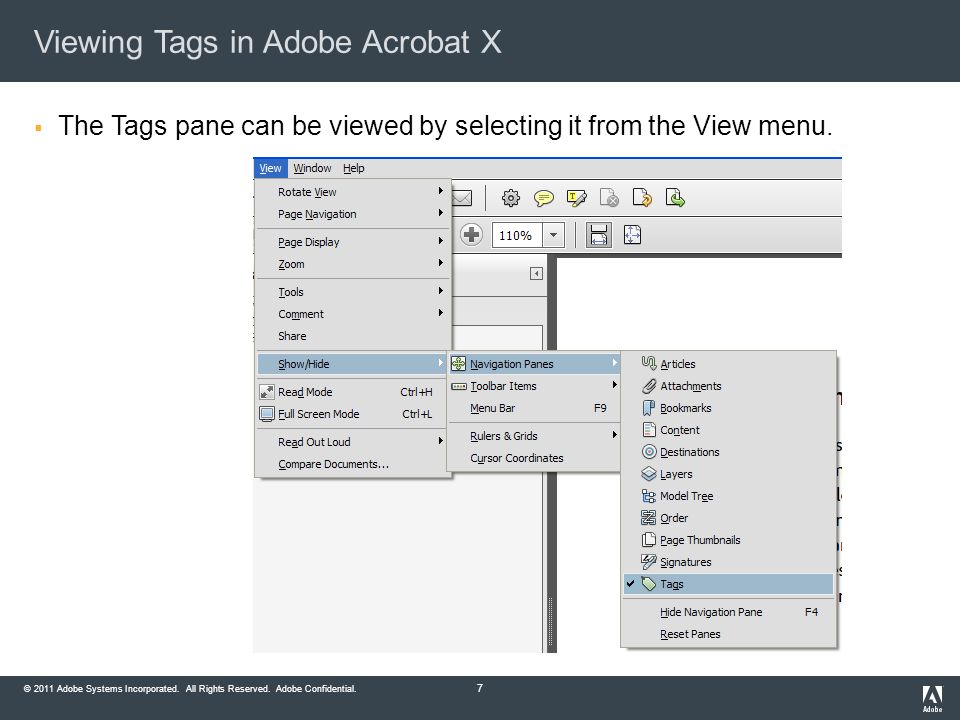Expand the Rulers & Grids submenu
Image resolution: width=960 pixels, height=720 pixels.
coord(534,436)
